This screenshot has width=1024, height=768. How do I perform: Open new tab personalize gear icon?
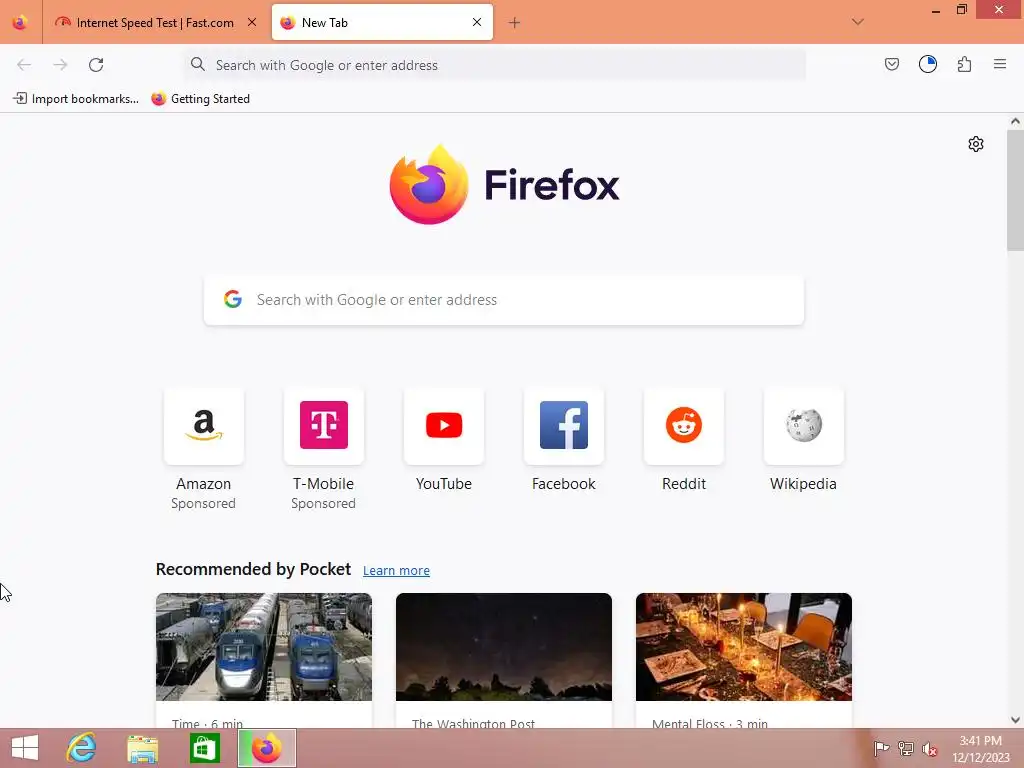pyautogui.click(x=976, y=144)
